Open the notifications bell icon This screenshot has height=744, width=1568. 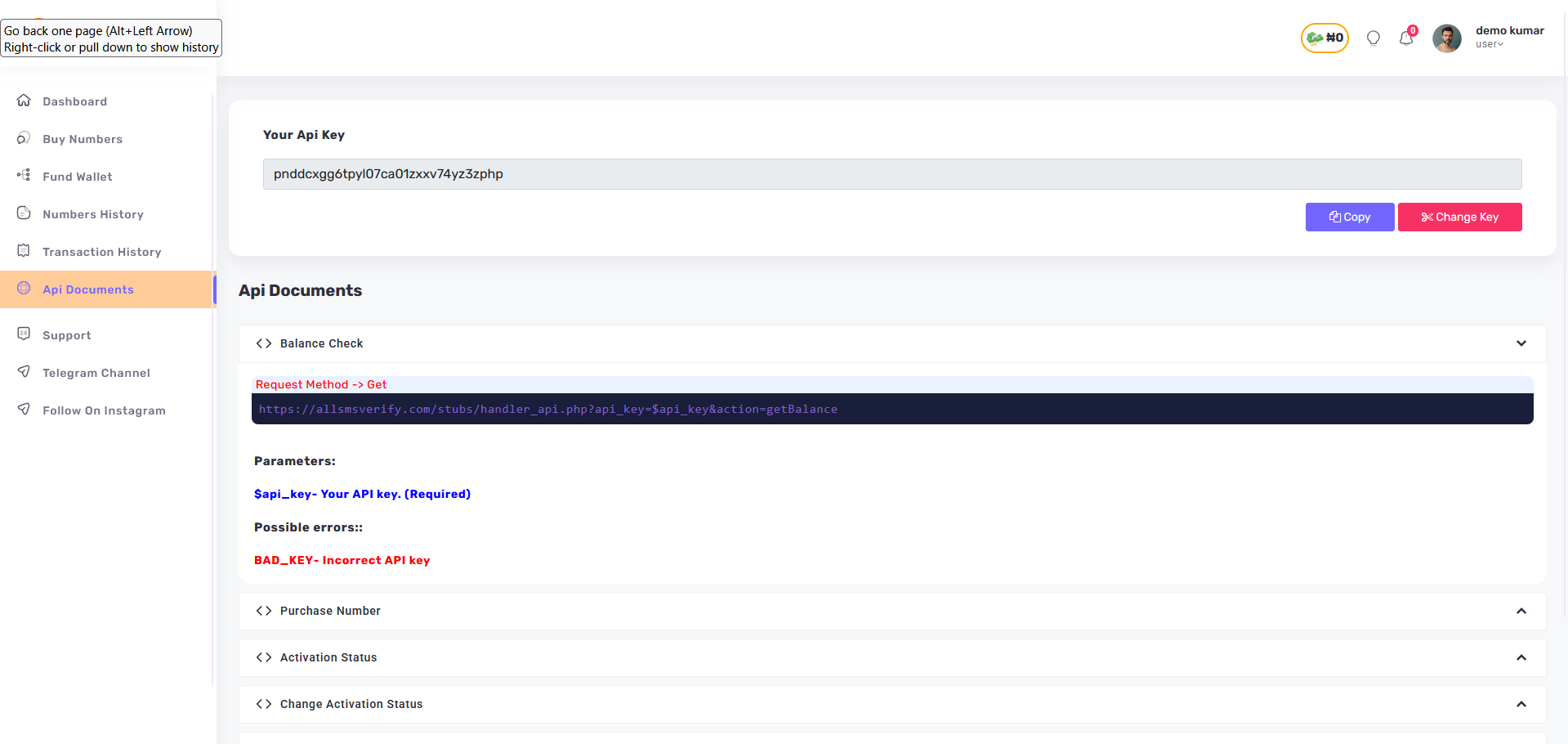1406,38
